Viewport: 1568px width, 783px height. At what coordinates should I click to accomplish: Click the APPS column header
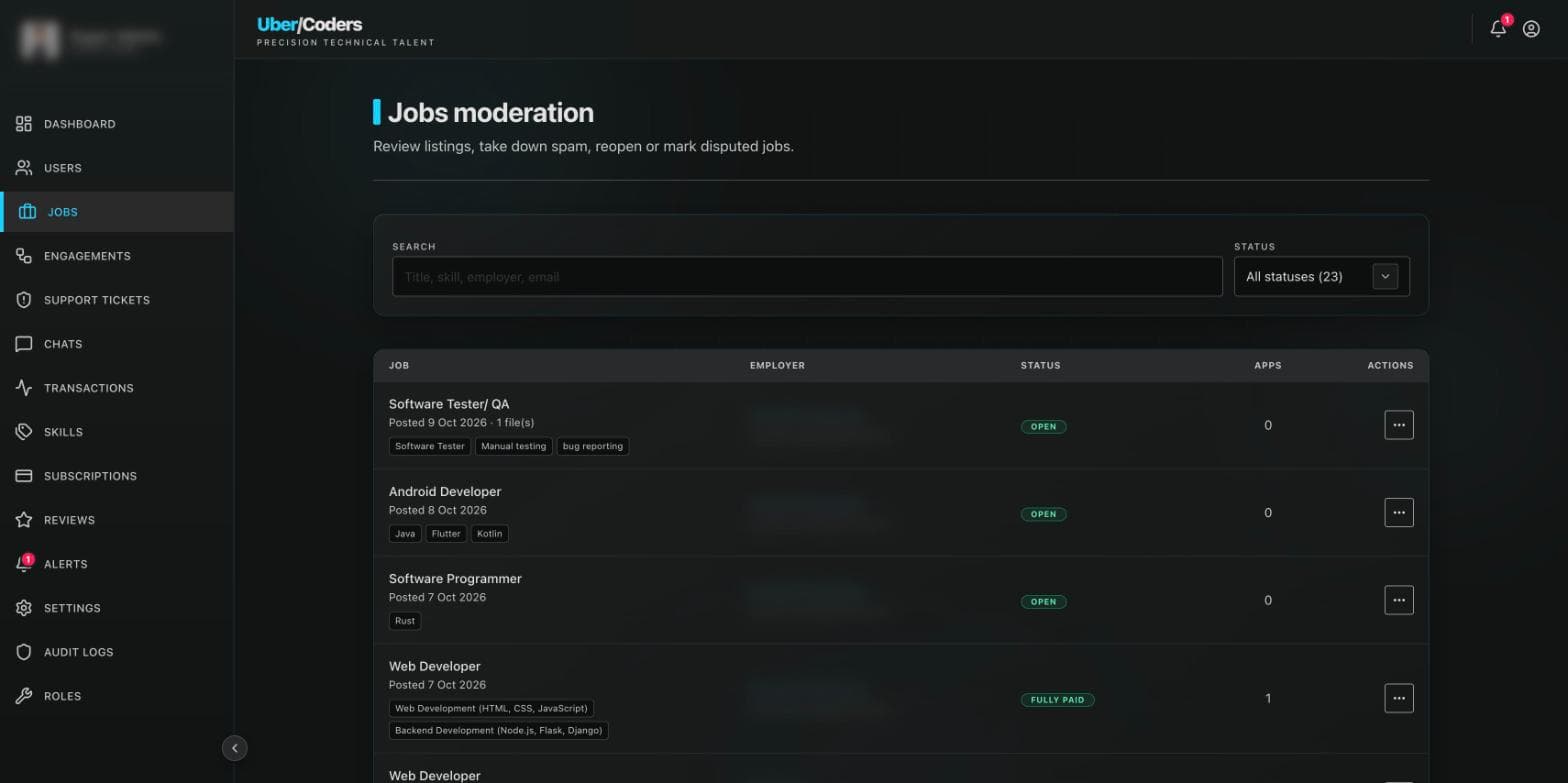tap(1268, 366)
